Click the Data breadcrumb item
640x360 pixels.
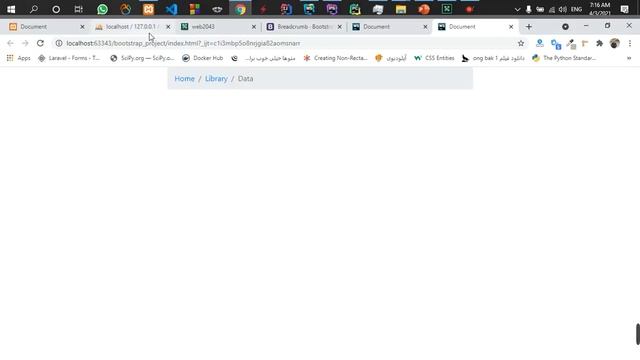pos(245,78)
